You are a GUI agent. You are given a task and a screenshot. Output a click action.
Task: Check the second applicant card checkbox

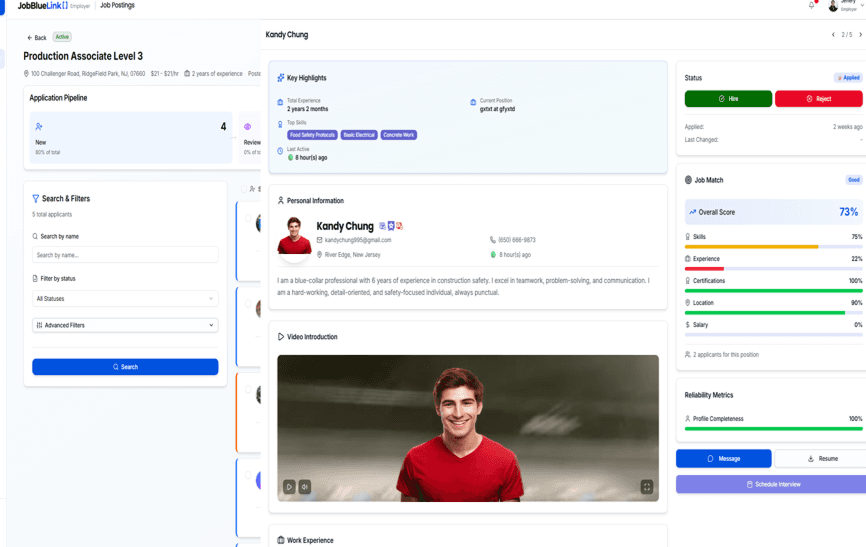[x=248, y=303]
